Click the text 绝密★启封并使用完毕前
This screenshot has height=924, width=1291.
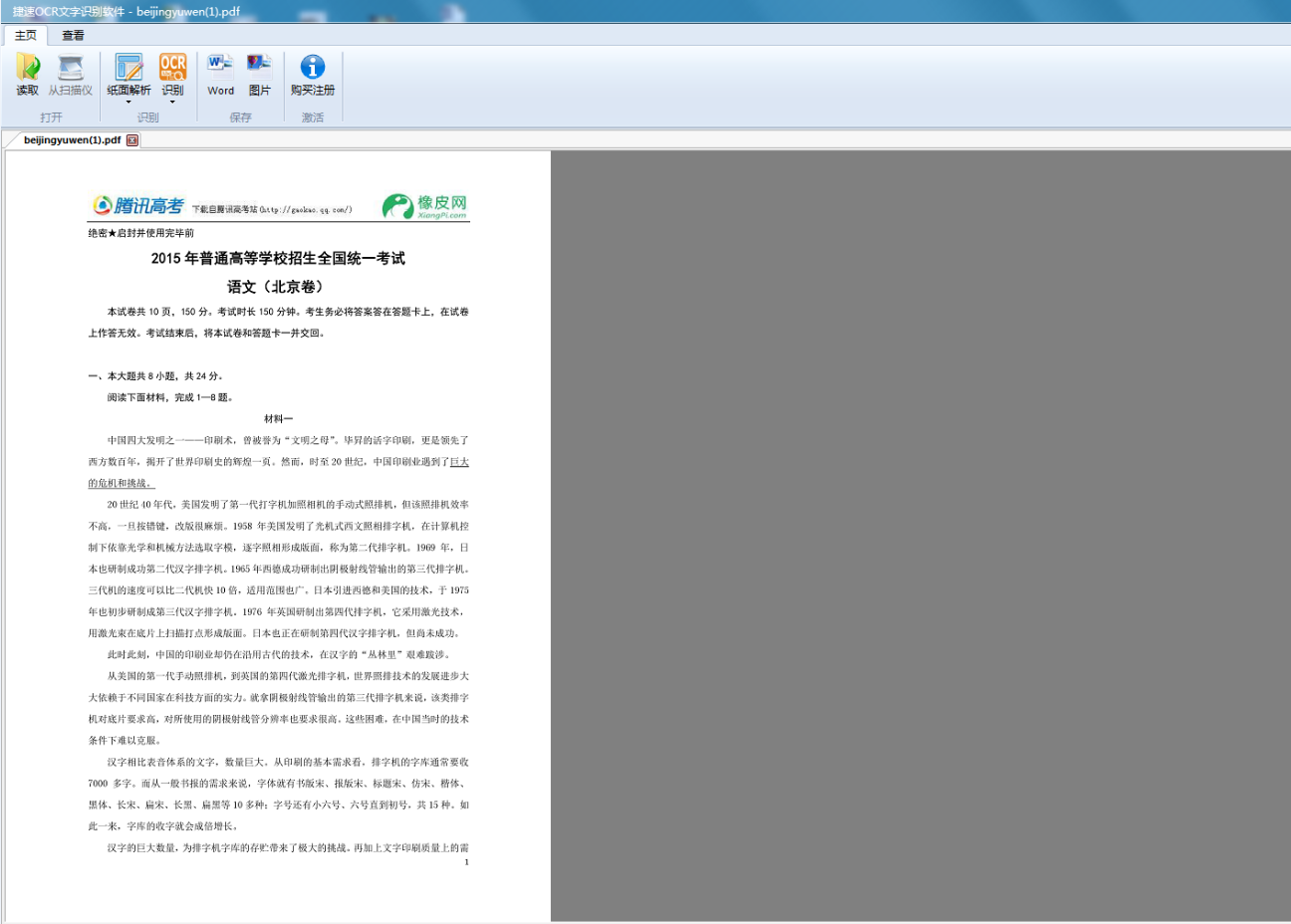pos(140,233)
